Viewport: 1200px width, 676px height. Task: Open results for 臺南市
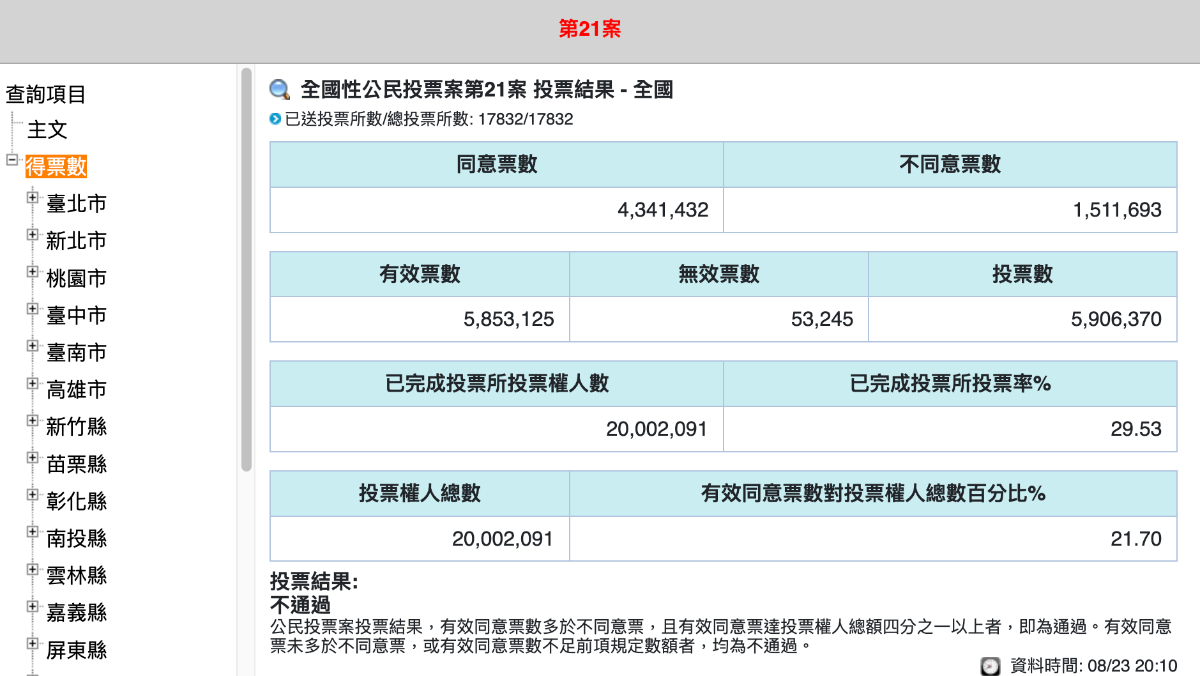(x=76, y=352)
